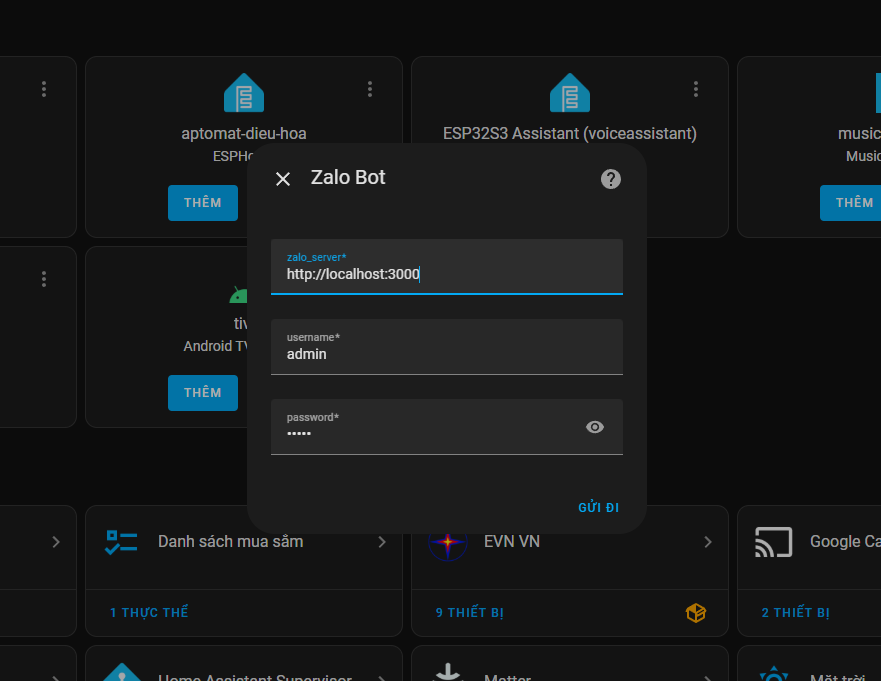Click THÊM button on Android TV card
881x681 pixels.
point(203,393)
